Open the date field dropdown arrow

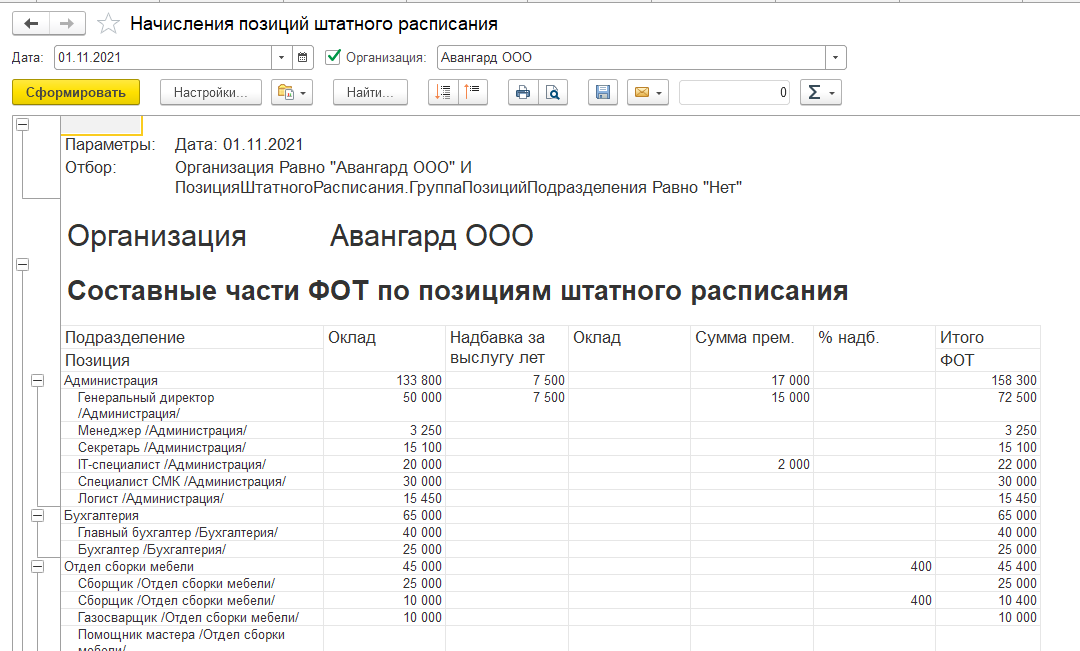coord(281,57)
